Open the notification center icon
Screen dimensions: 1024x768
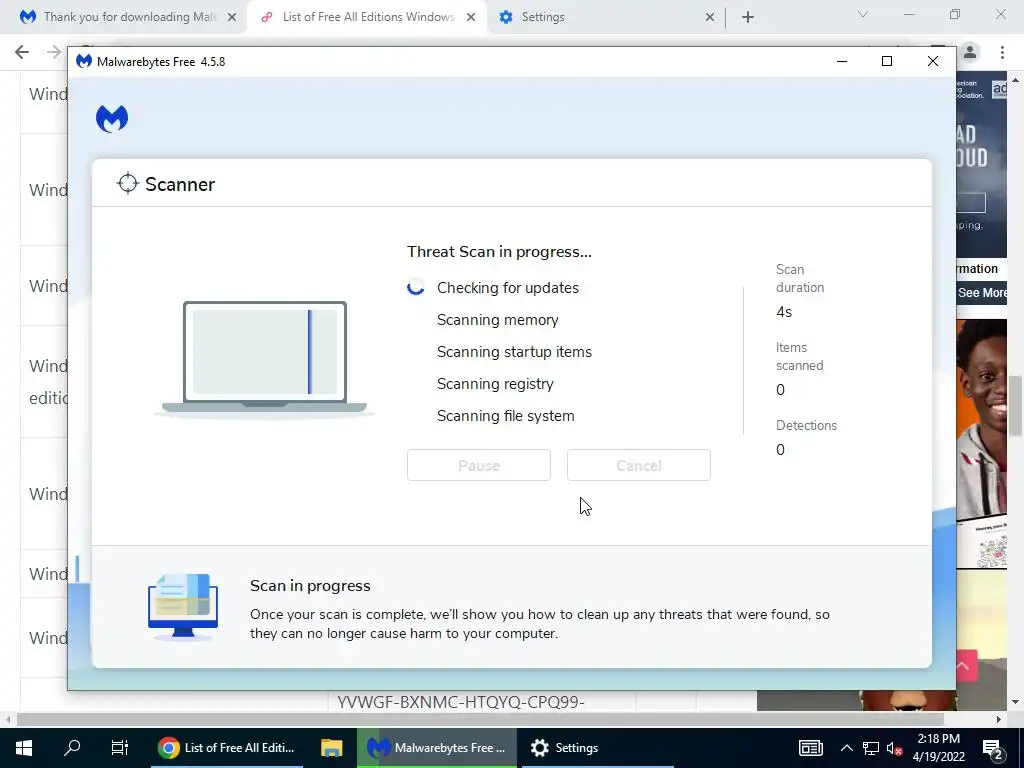[993, 748]
